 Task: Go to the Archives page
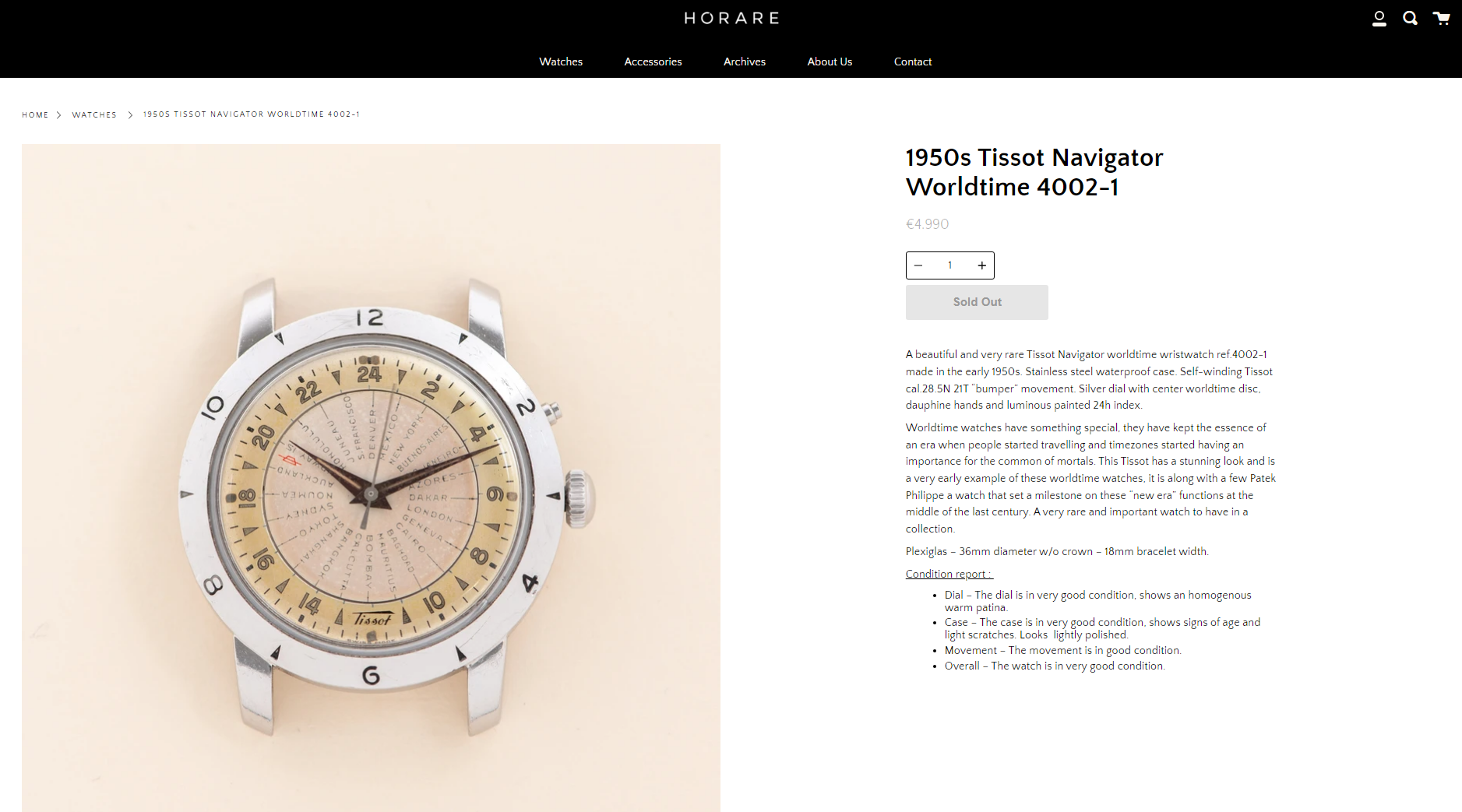pos(745,62)
